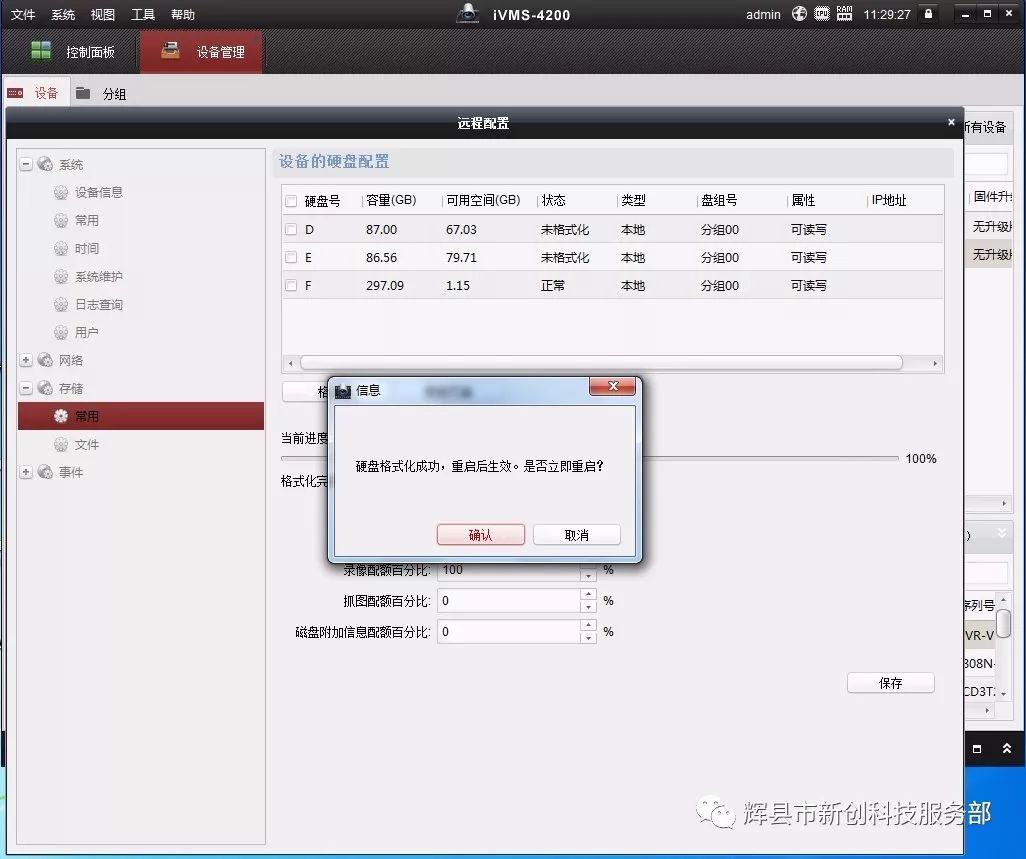The image size is (1026, 859).
Task: Click the admin user label
Action: [763, 14]
